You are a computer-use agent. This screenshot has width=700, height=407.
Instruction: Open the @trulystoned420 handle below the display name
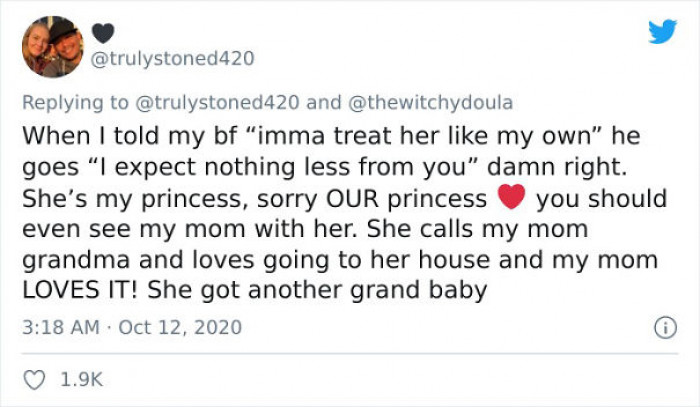tap(174, 59)
